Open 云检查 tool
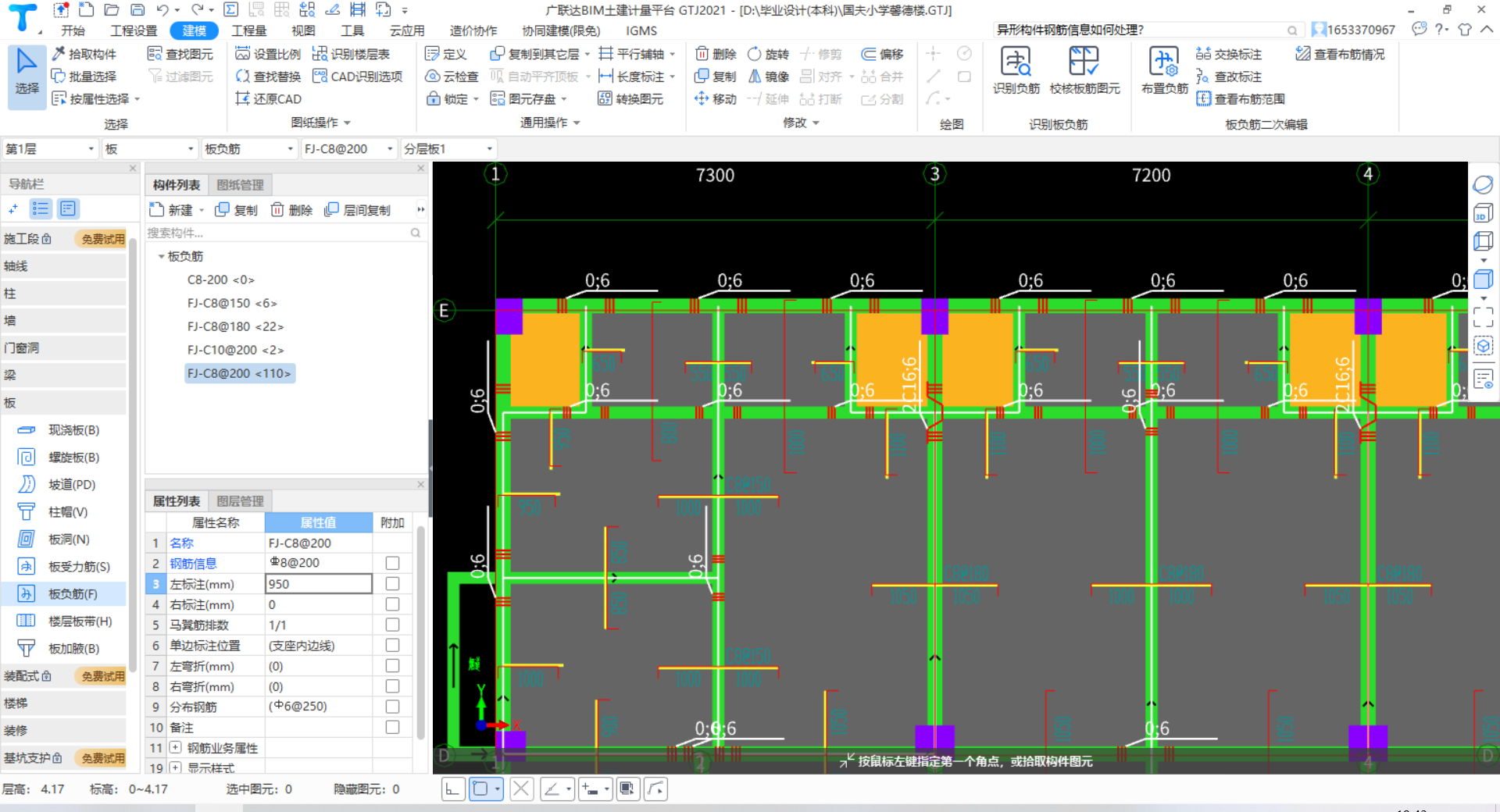 click(452, 77)
